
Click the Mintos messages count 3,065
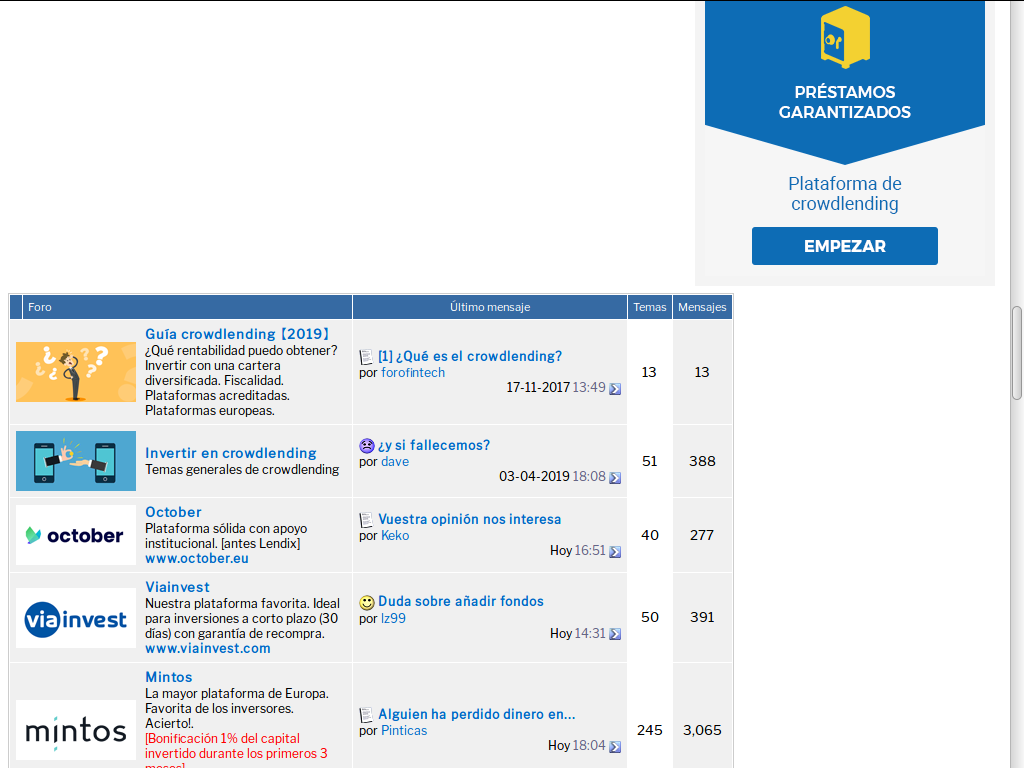point(702,730)
